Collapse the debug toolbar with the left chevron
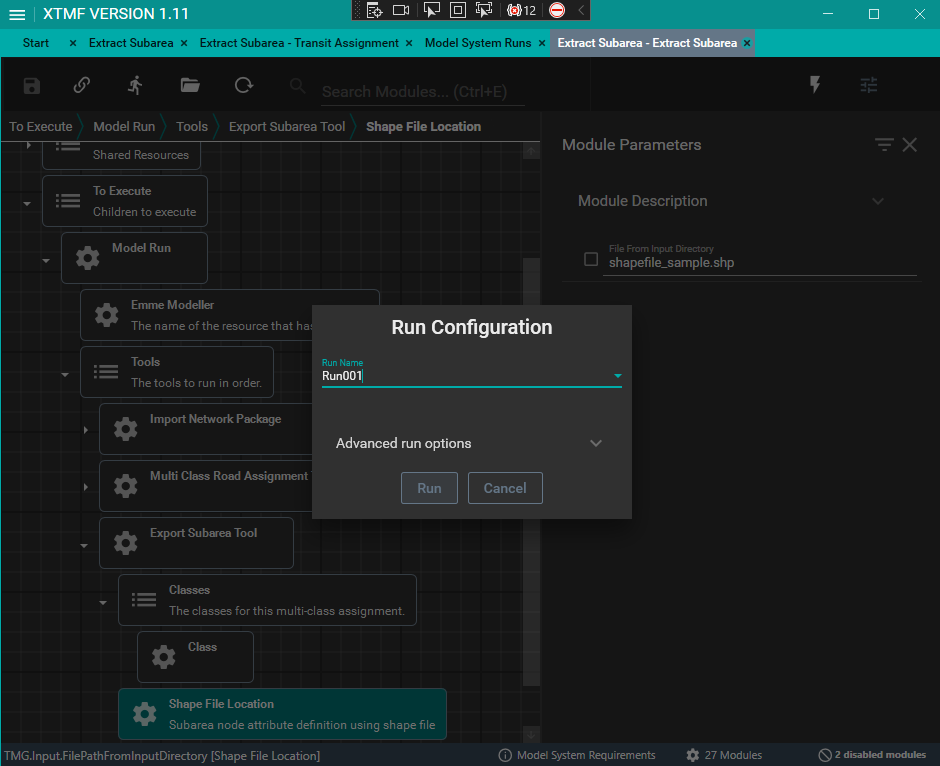 [x=581, y=10]
